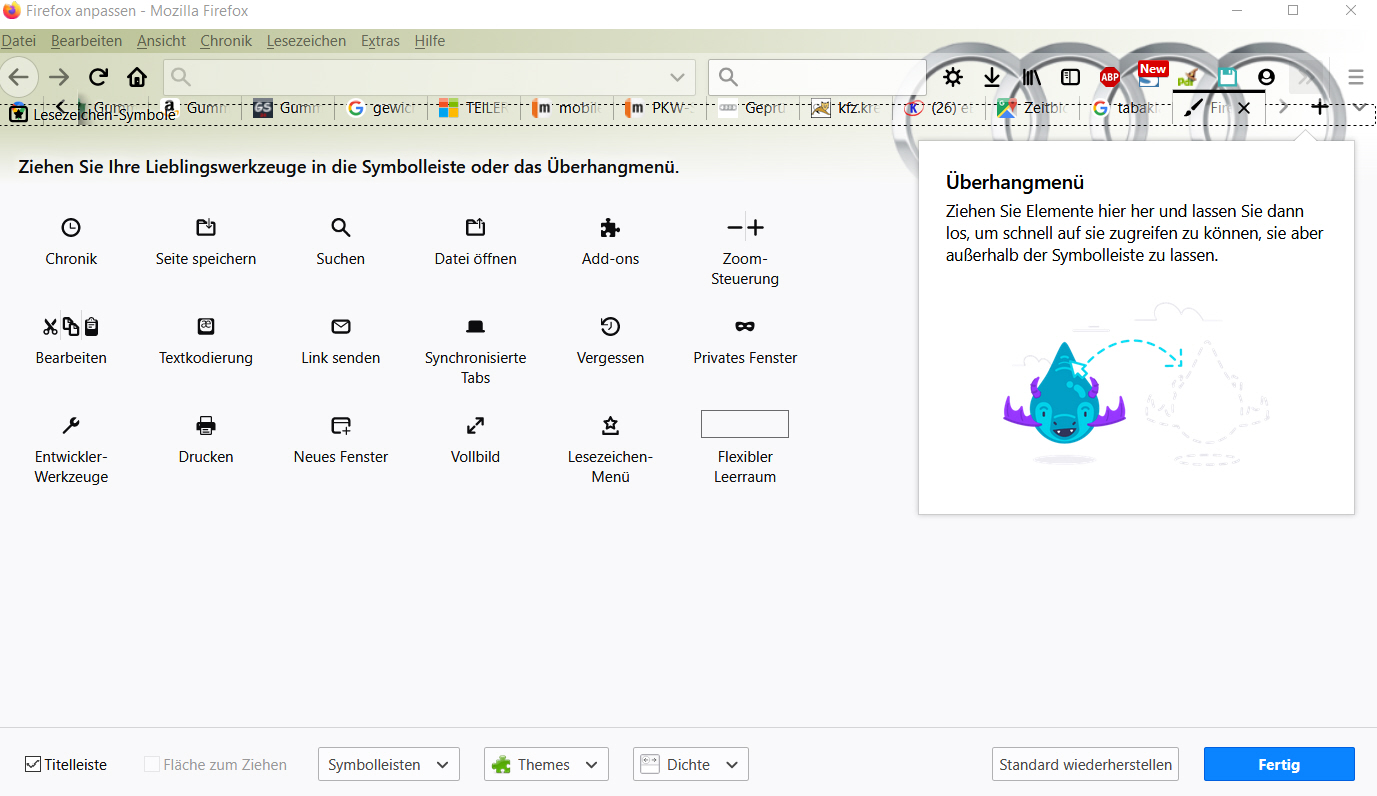
Task: Click the search field with magnifier
Action: [817, 77]
